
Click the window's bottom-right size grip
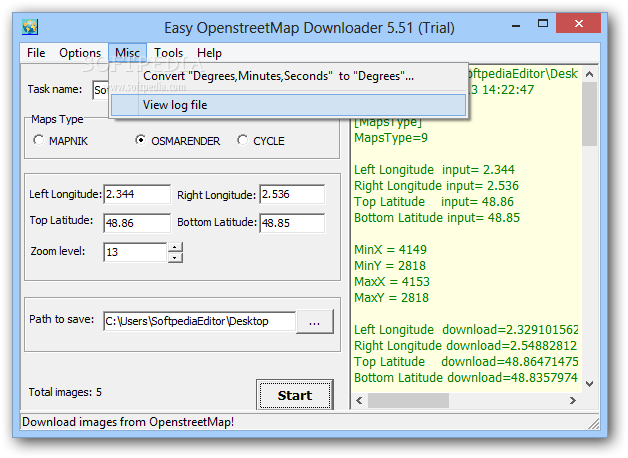click(594, 424)
